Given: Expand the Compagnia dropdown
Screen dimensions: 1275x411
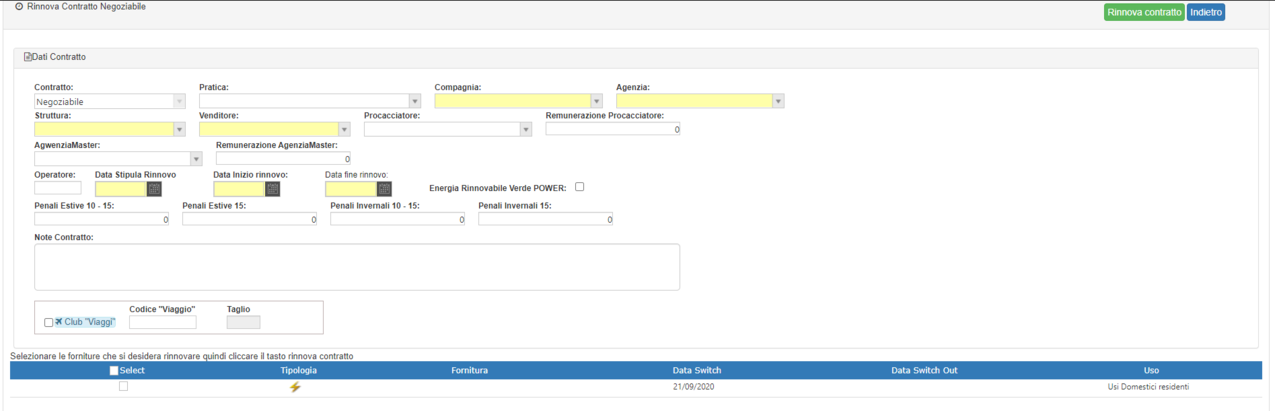Looking at the screenshot, I should (x=518, y=101).
